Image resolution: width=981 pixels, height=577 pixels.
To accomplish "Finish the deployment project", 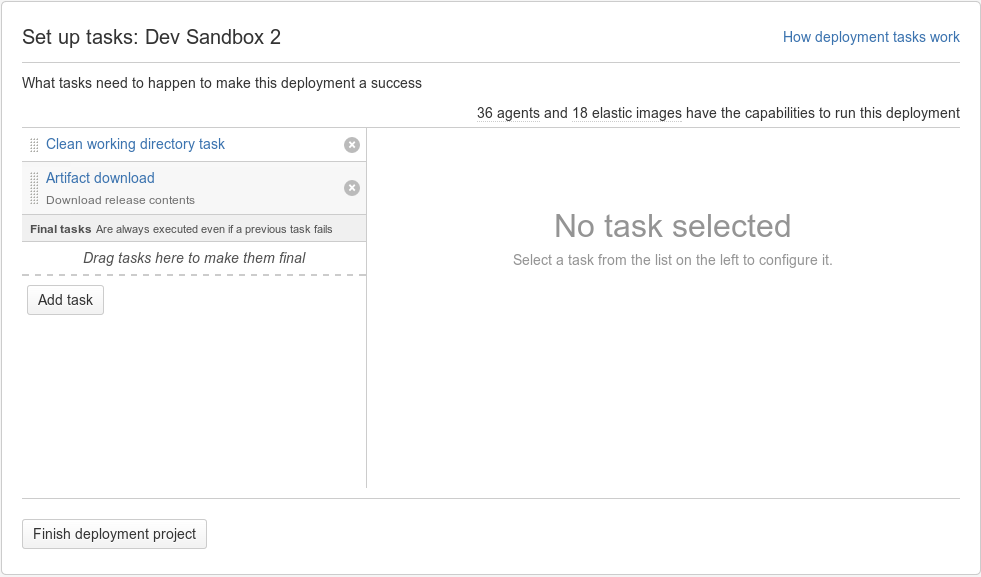I will pyautogui.click(x=114, y=534).
